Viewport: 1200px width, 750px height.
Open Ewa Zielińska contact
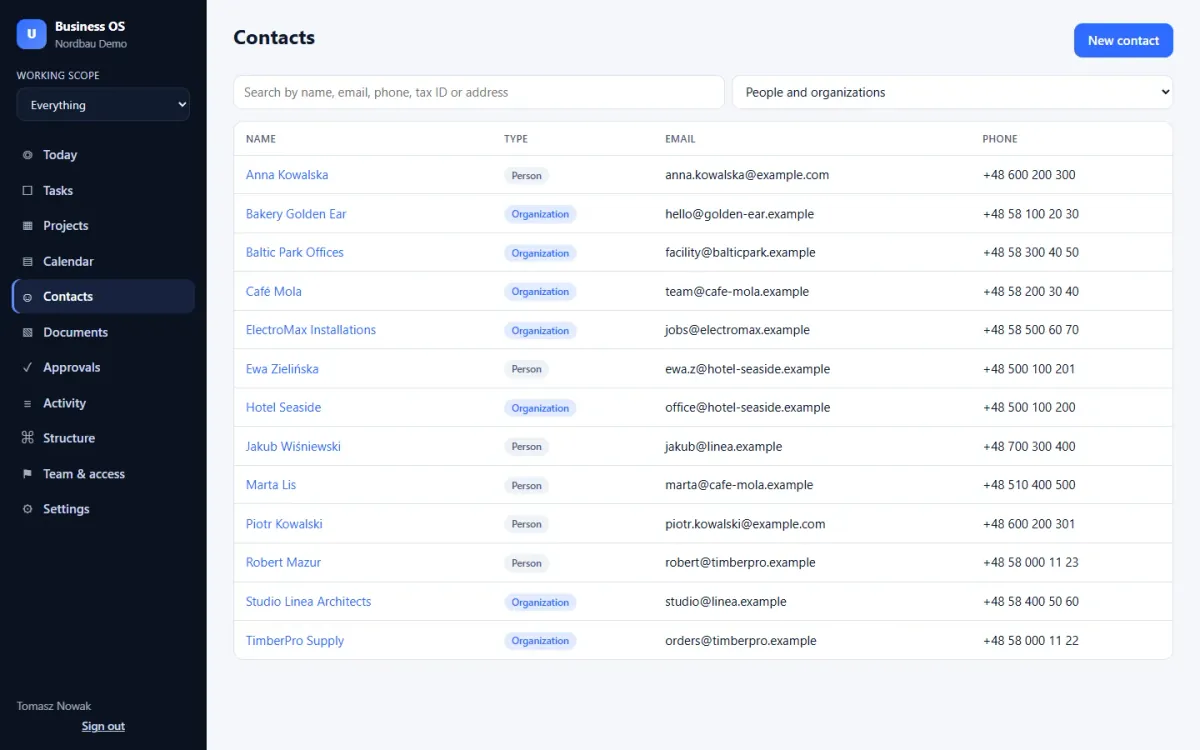click(x=282, y=369)
